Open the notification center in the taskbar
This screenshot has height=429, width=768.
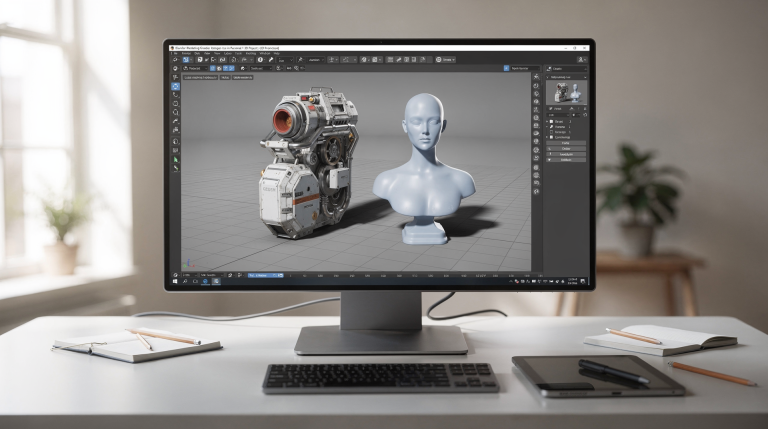click(583, 282)
